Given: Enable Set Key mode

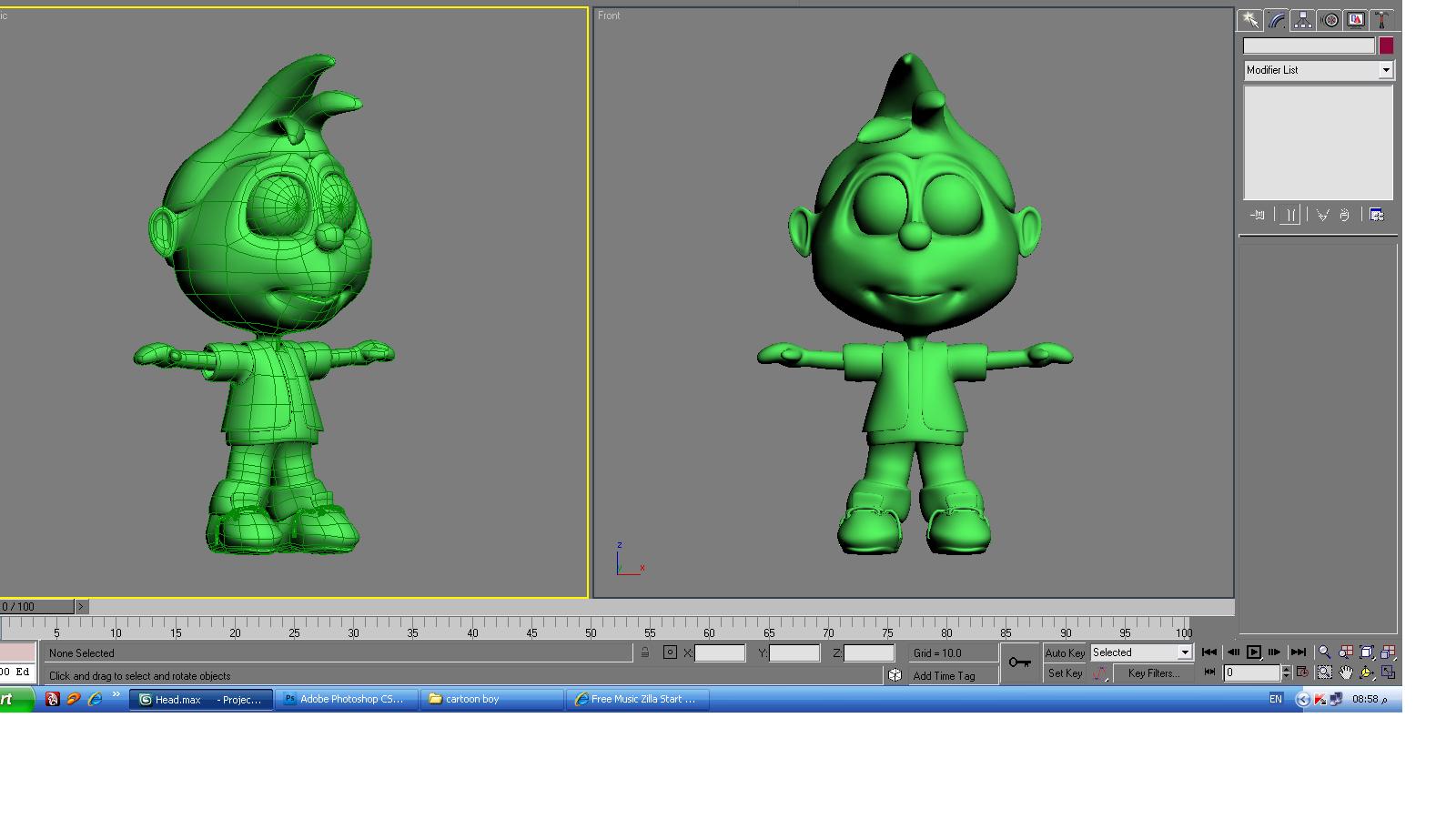Looking at the screenshot, I should click(x=1065, y=673).
